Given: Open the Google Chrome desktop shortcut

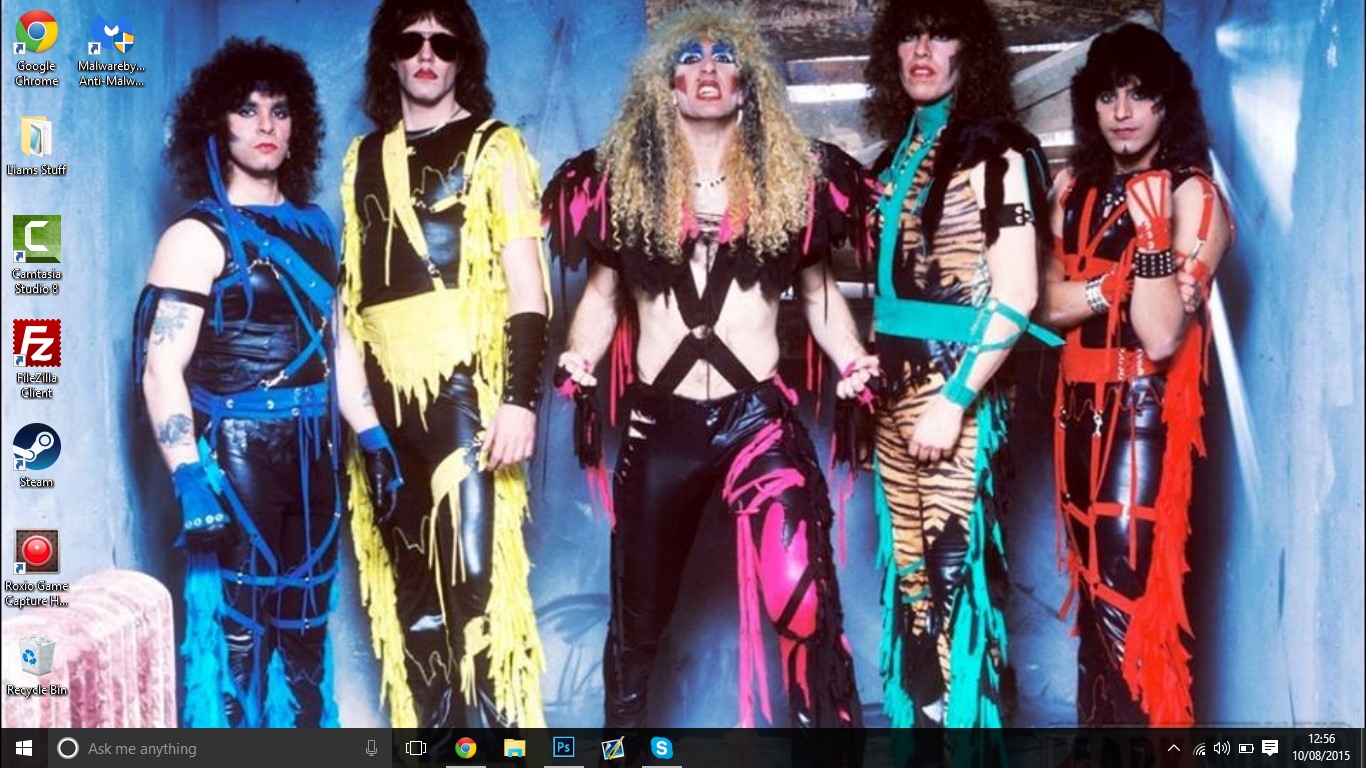Looking at the screenshot, I should [x=37, y=48].
